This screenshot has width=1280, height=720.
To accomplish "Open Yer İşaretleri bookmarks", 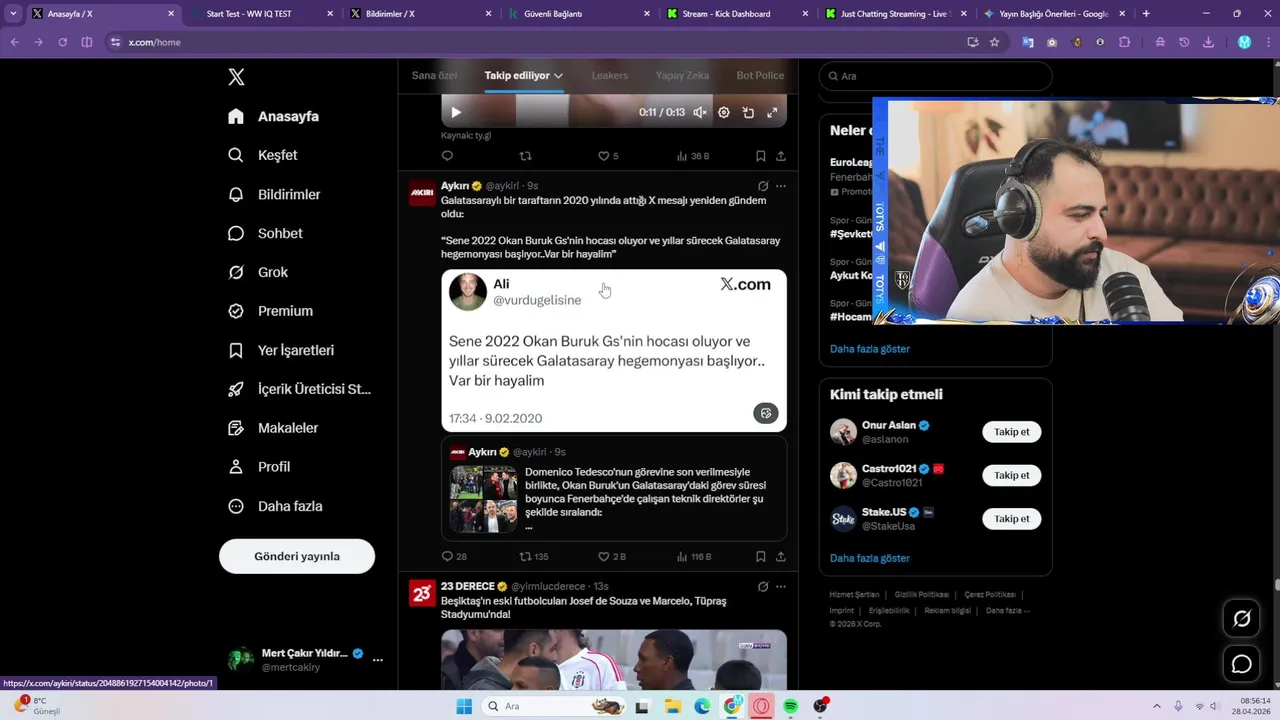I will [280, 350].
